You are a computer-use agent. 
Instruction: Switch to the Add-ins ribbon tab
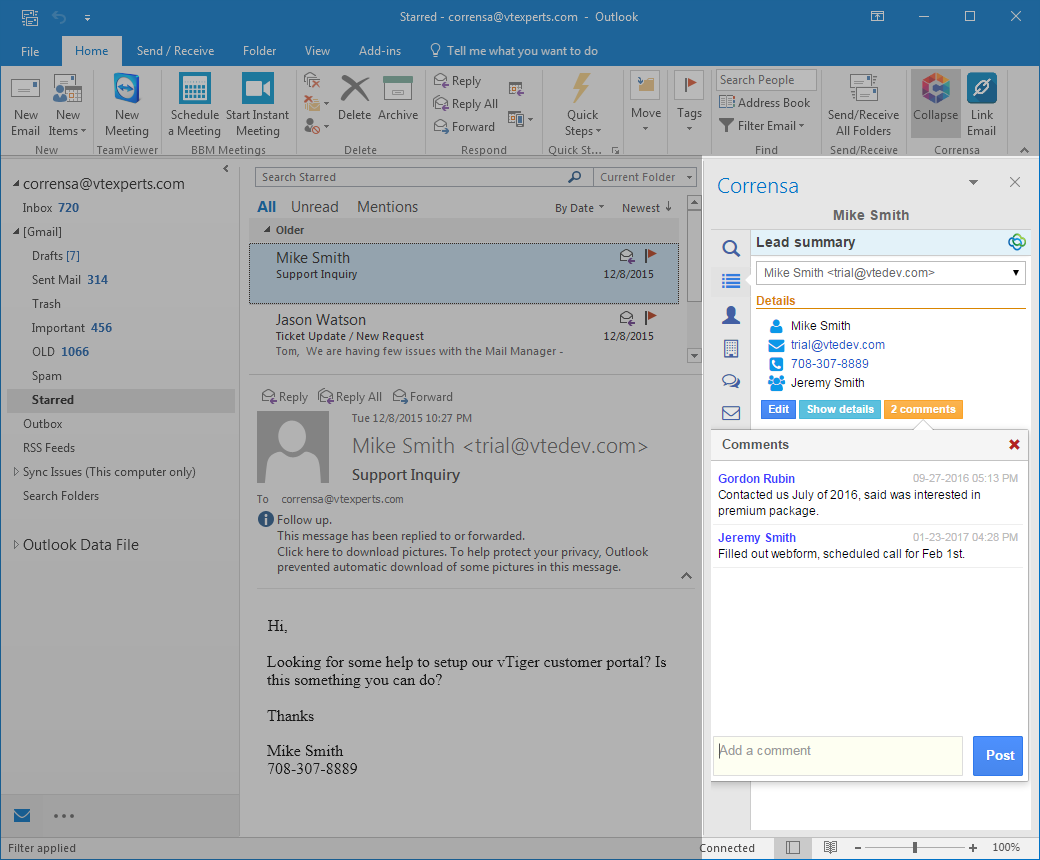[379, 51]
